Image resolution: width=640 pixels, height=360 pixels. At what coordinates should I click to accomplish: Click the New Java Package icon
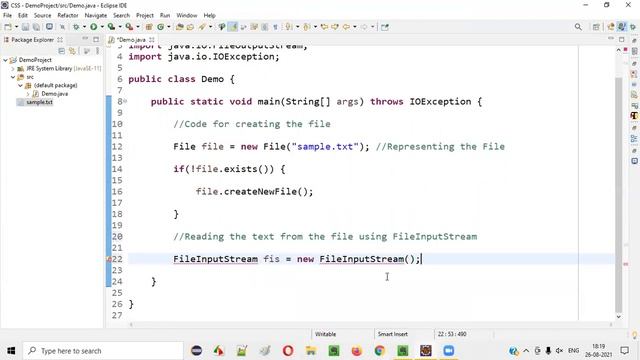149,27
